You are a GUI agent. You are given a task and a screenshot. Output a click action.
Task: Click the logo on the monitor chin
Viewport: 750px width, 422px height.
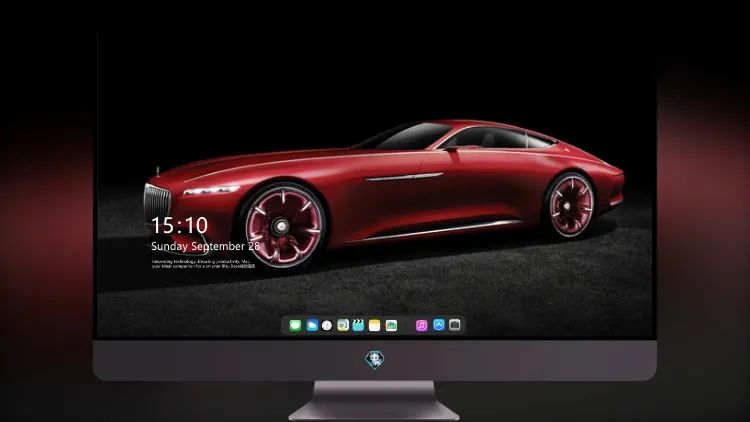coord(375,360)
